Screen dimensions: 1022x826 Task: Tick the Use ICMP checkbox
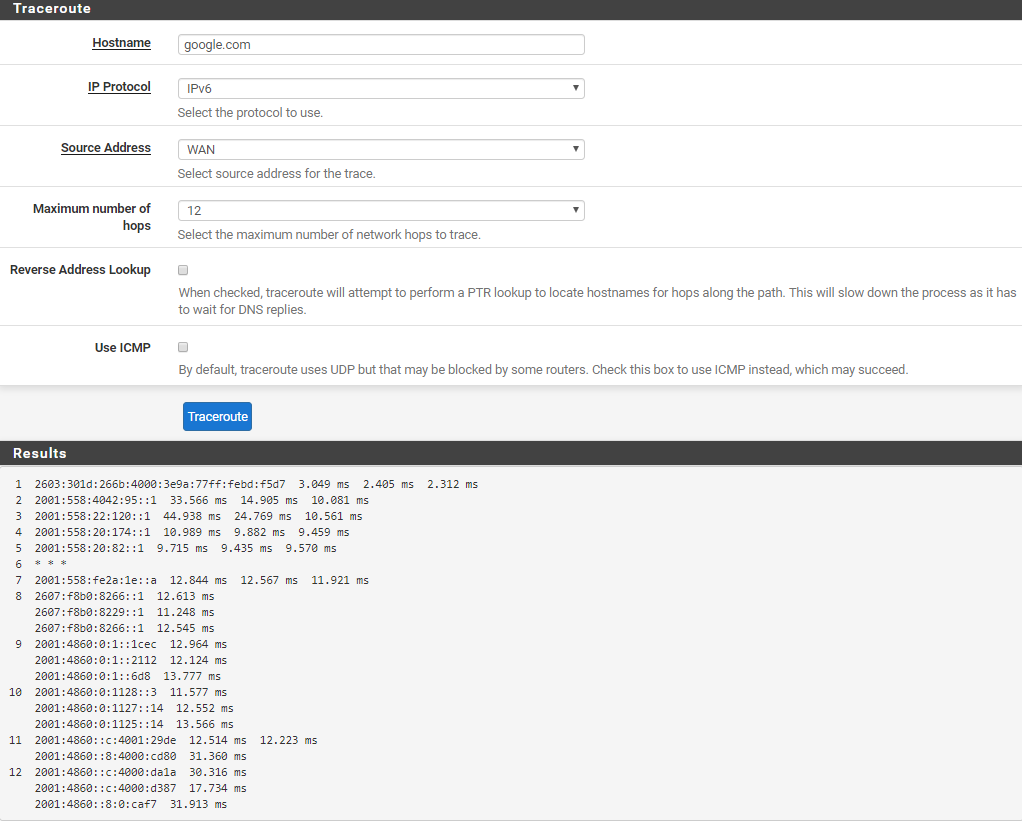click(x=183, y=348)
